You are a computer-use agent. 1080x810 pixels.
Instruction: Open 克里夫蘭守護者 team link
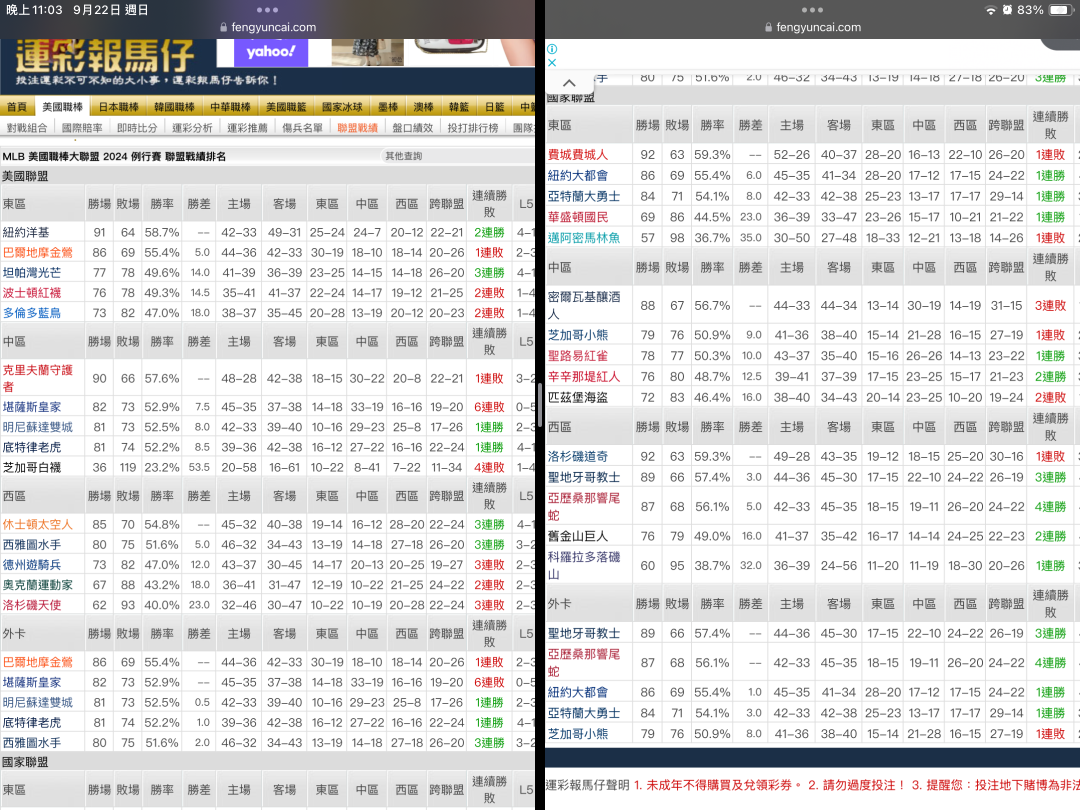37,378
